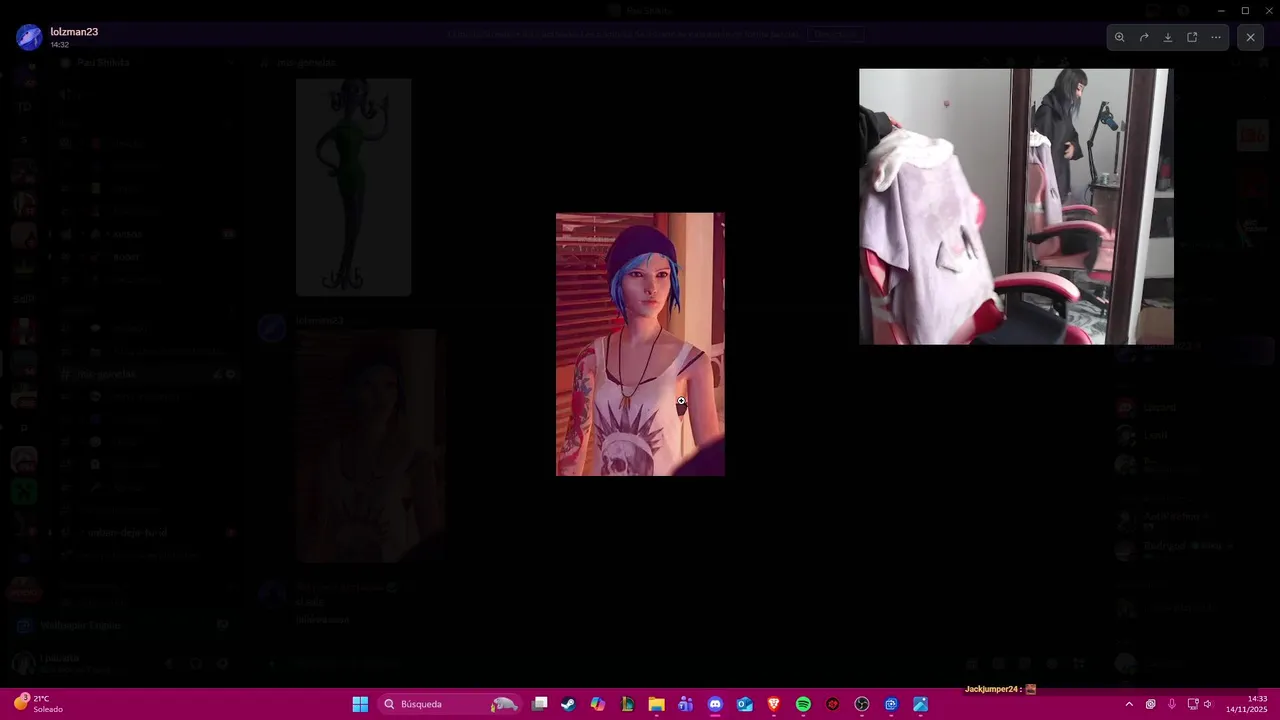Open Microsoft Teams from the taskbar
Image resolution: width=1280 pixels, height=720 pixels.
coord(685,704)
